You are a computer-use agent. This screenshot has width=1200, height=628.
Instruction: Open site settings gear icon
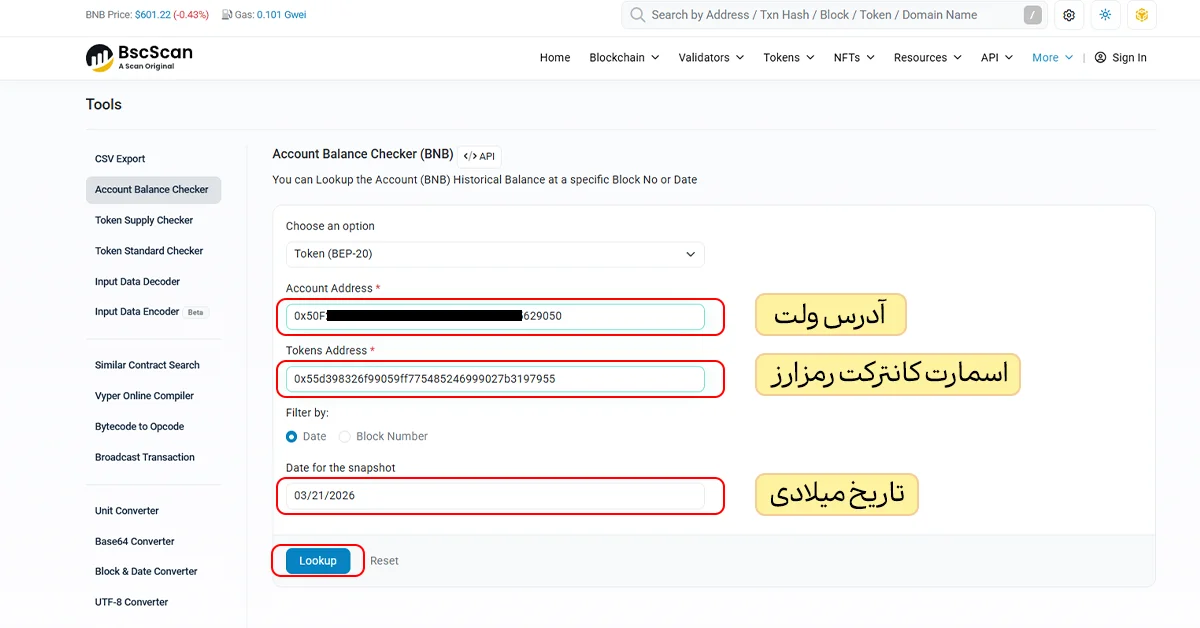click(1069, 15)
